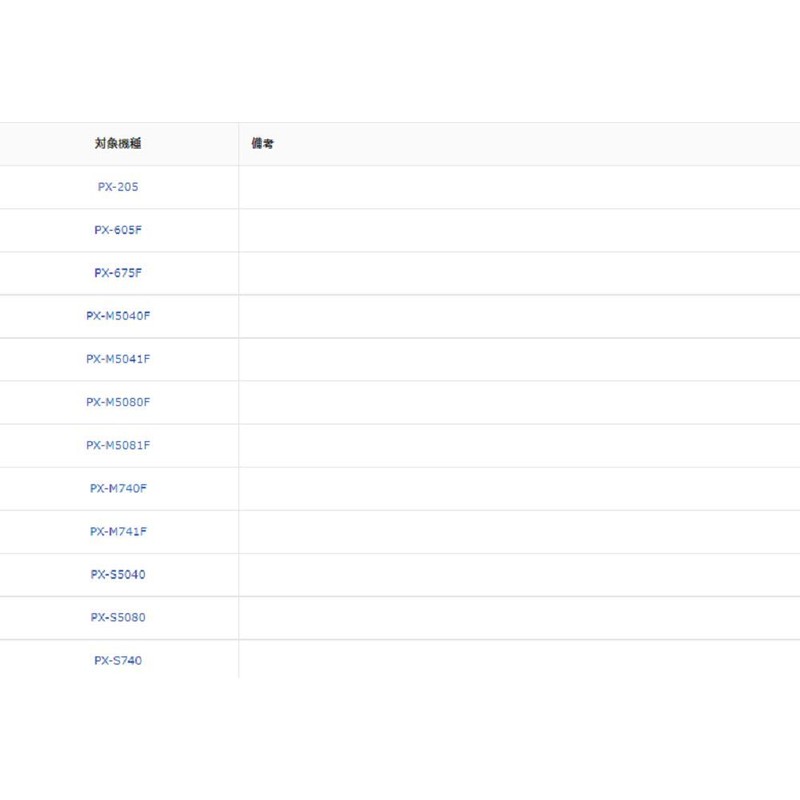This screenshot has width=800, height=800.
Task: Open the PX-M5040F model page
Action: [118, 316]
